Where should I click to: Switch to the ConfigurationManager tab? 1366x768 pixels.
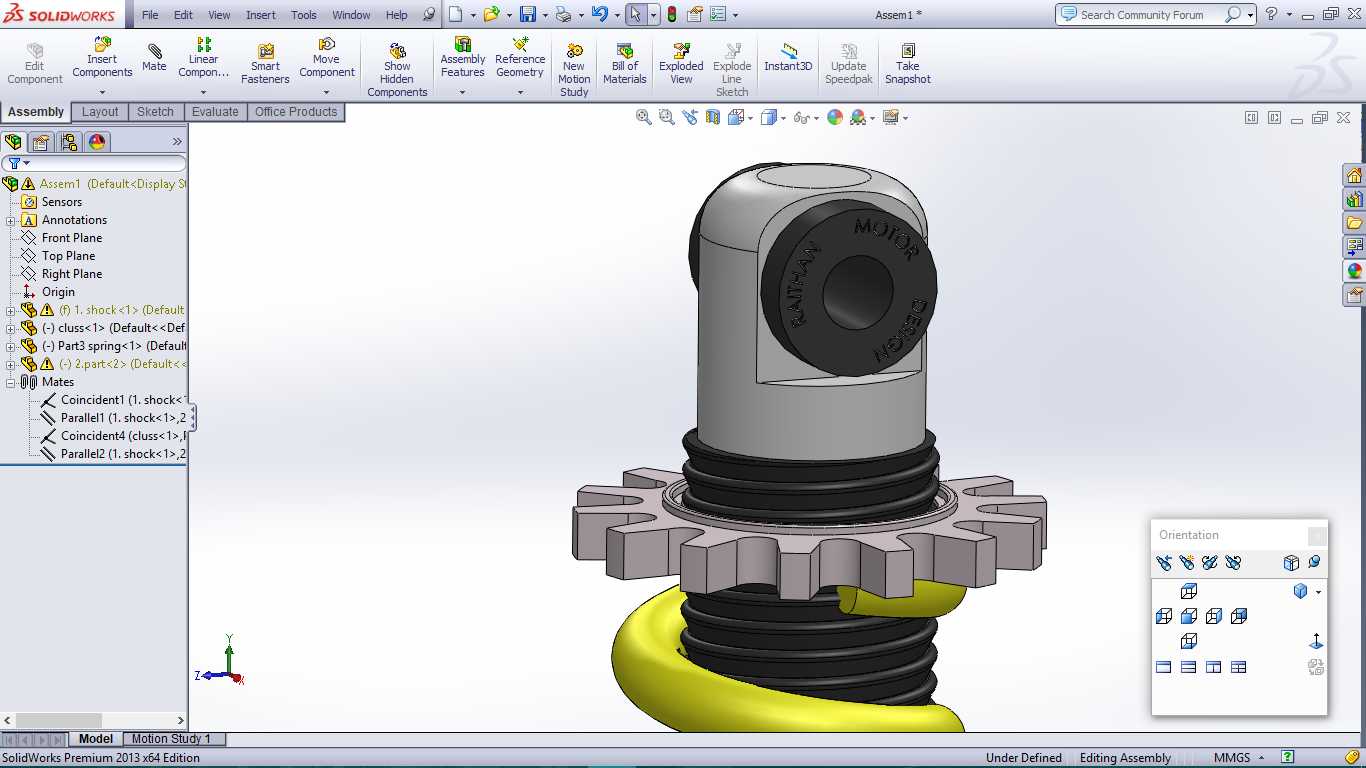(69, 142)
